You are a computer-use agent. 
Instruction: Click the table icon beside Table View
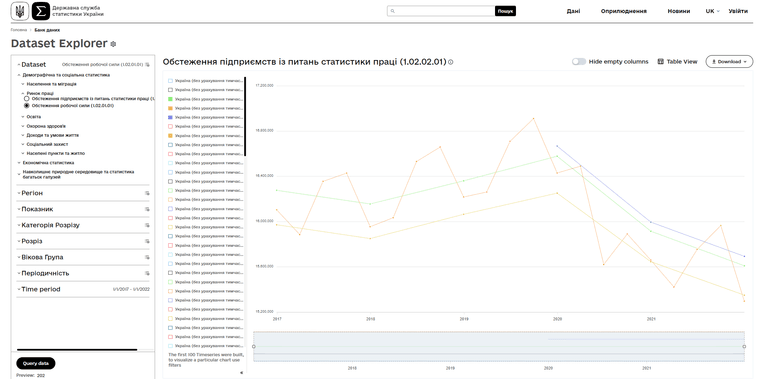[x=661, y=61]
